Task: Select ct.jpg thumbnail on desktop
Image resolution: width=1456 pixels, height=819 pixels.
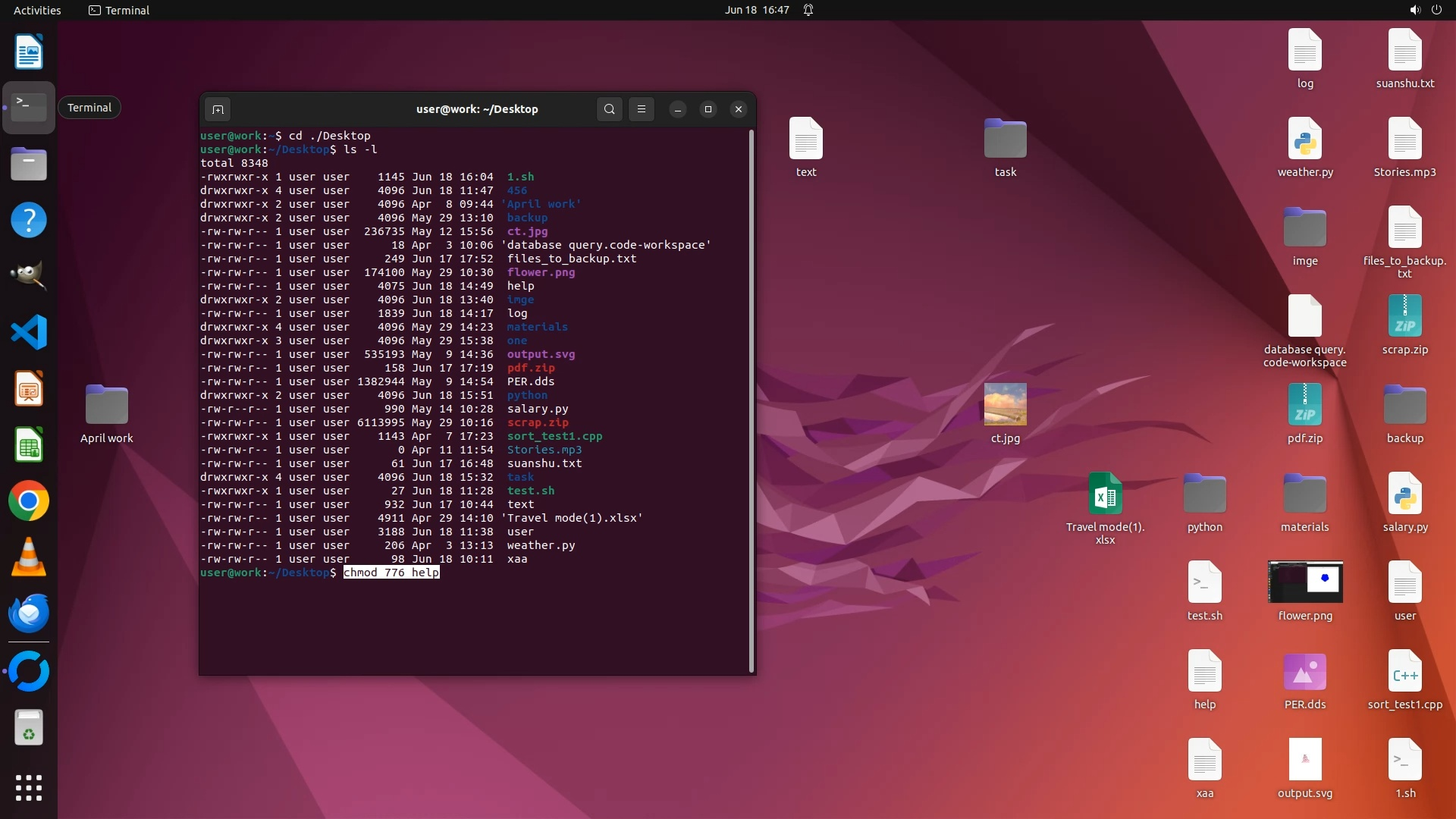Action: 1005,404
